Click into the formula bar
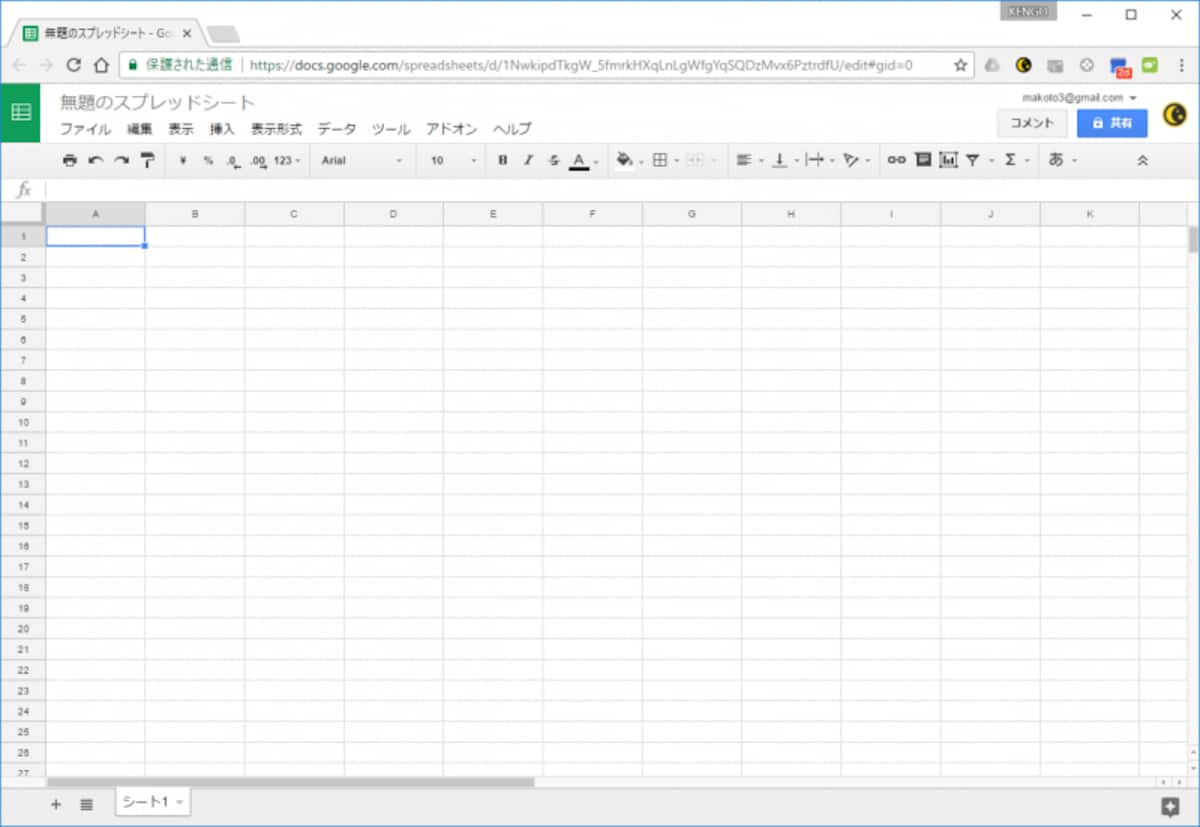The width and height of the screenshot is (1200, 827). point(620,189)
